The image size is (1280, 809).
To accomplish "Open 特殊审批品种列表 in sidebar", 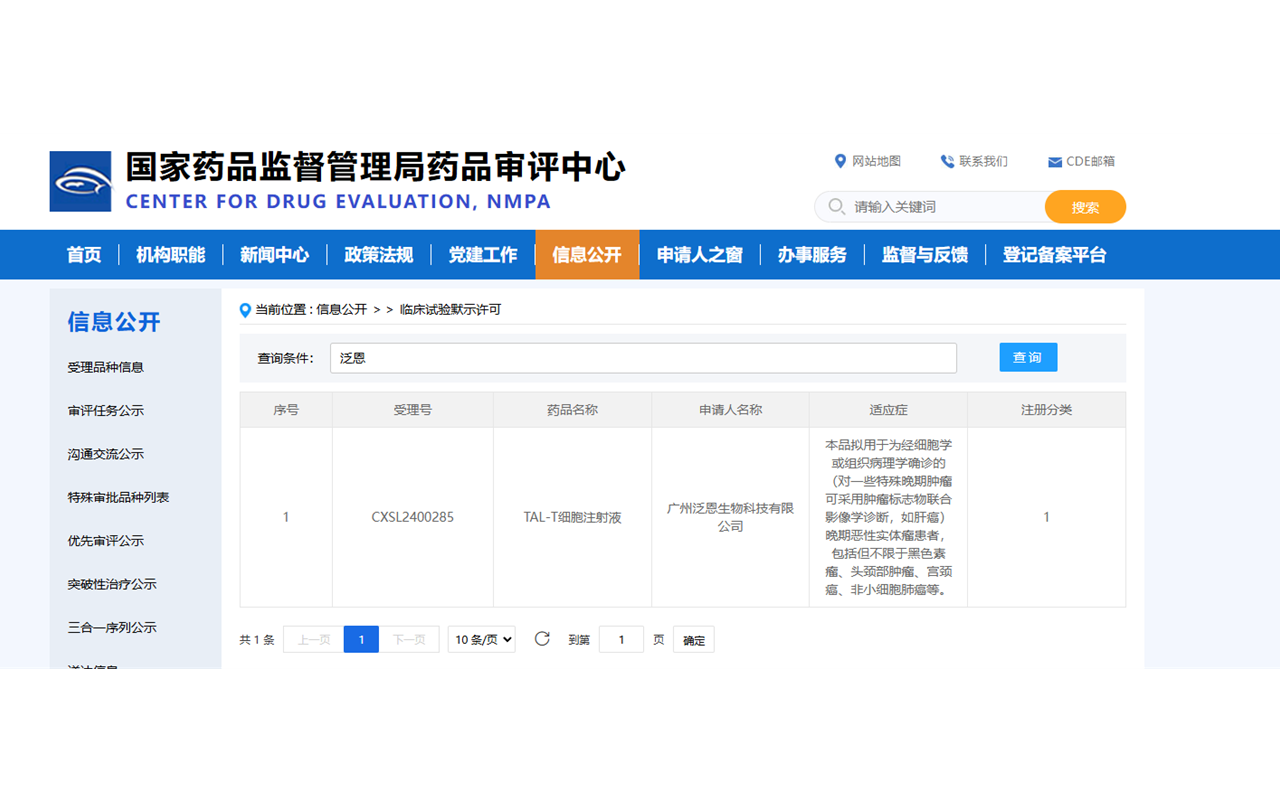I will coord(119,497).
